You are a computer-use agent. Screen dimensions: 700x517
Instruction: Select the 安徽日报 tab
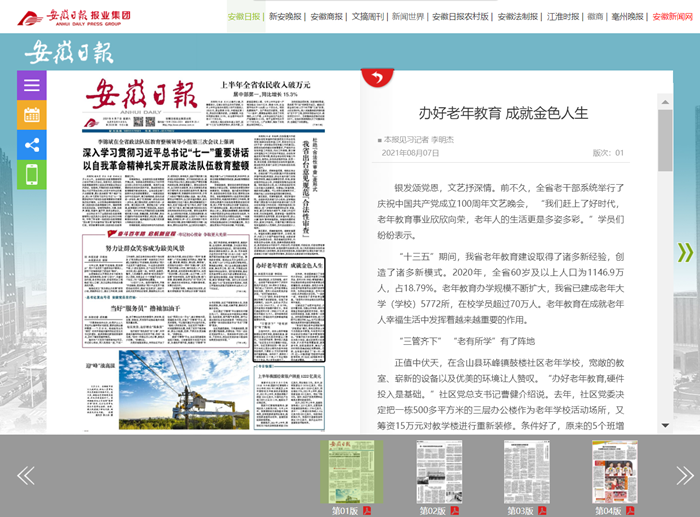(244, 17)
